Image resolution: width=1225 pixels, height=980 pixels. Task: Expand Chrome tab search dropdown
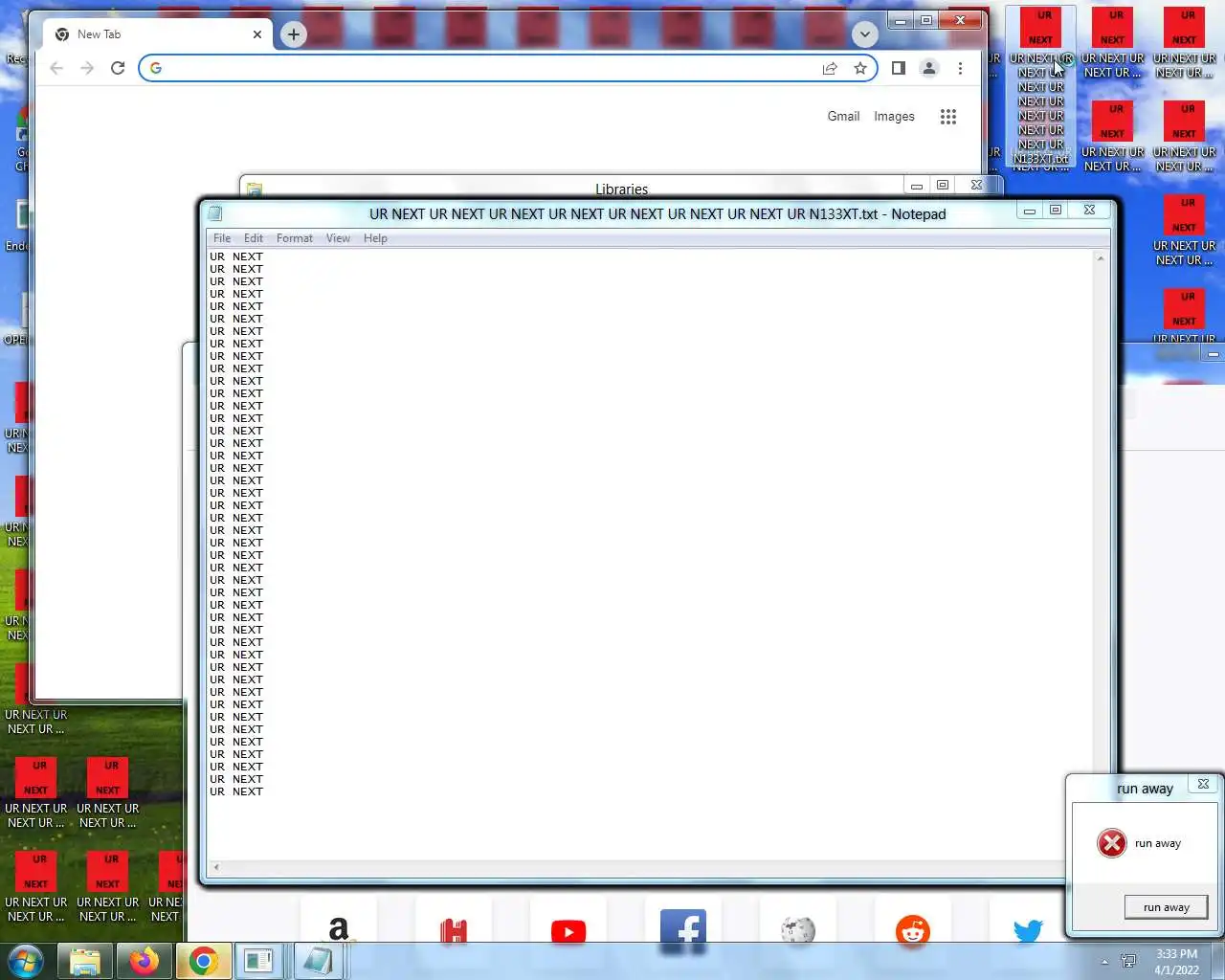(864, 34)
